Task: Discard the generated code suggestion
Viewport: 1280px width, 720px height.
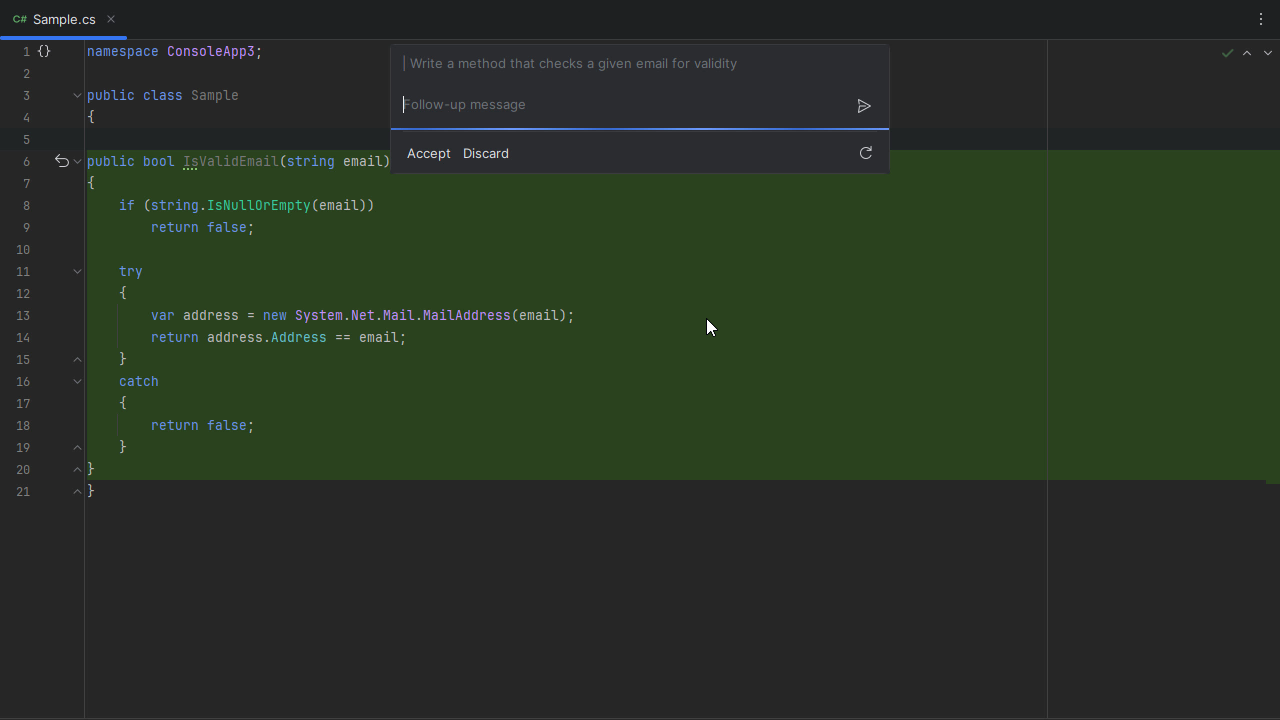Action: coord(485,153)
